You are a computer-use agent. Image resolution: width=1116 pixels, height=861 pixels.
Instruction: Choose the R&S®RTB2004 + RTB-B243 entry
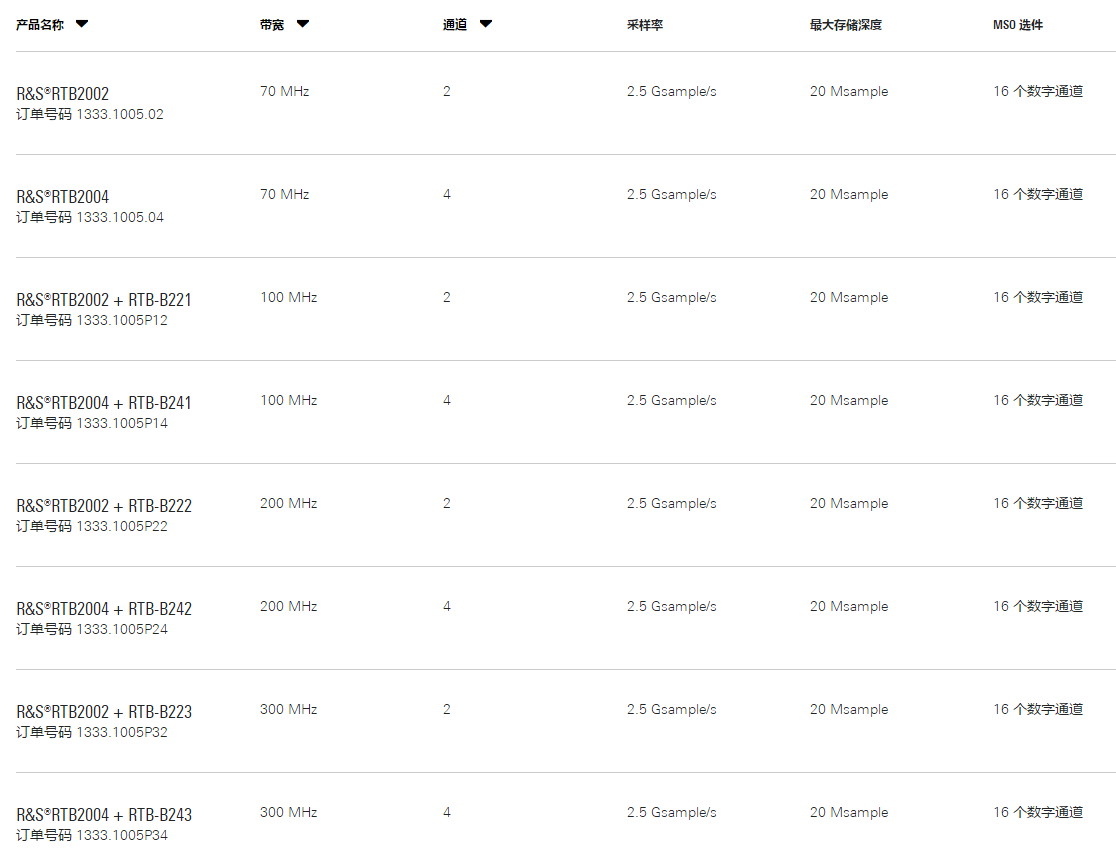click(104, 815)
